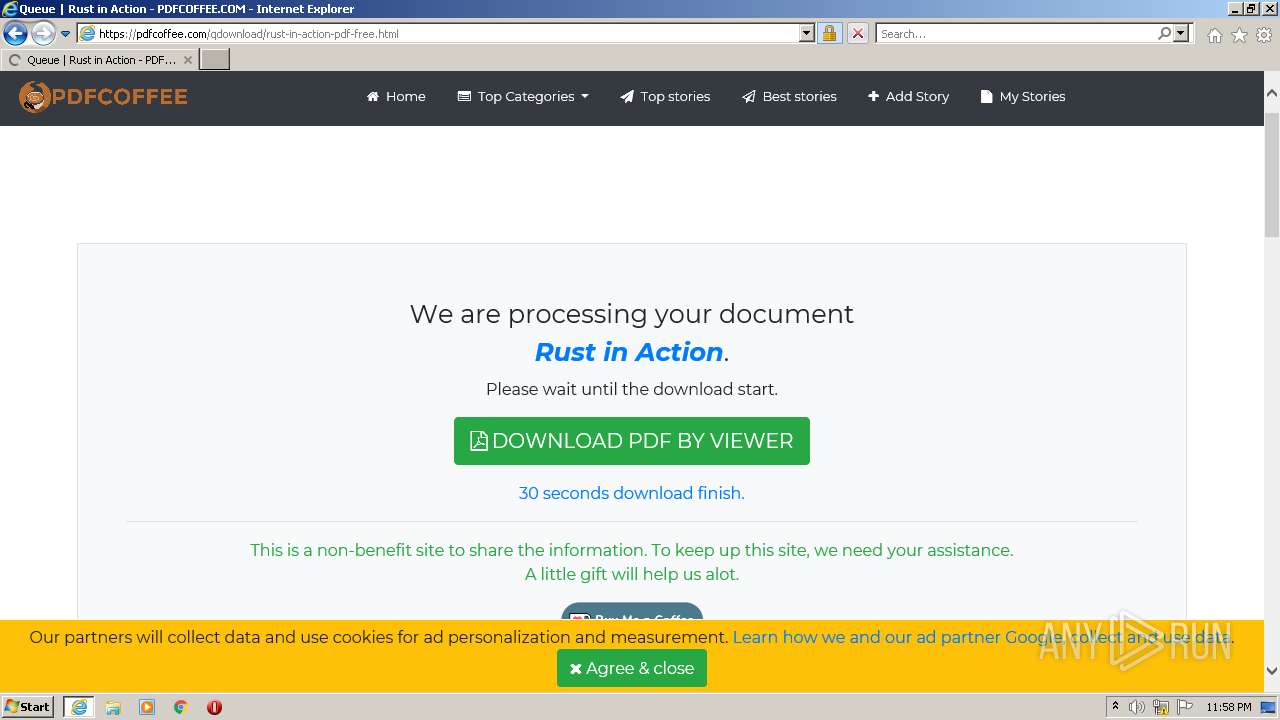This screenshot has width=1280, height=720.
Task: Open the media player taskbar icon
Action: click(147, 707)
